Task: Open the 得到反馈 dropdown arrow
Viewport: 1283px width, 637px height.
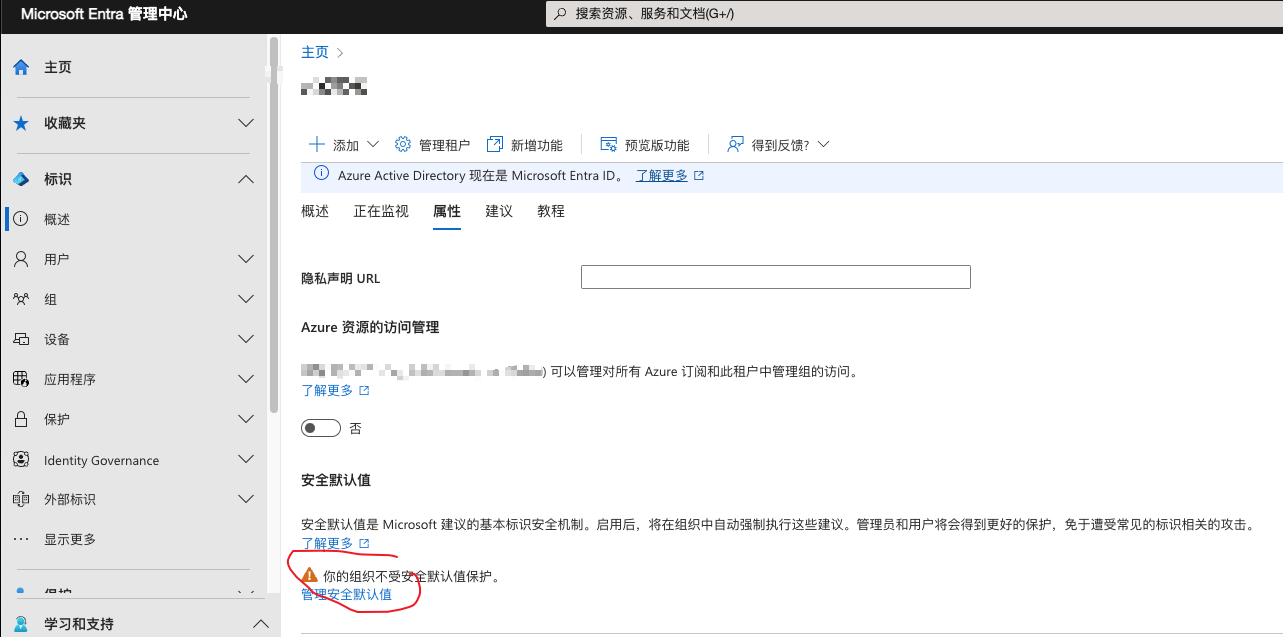Action: coord(823,144)
